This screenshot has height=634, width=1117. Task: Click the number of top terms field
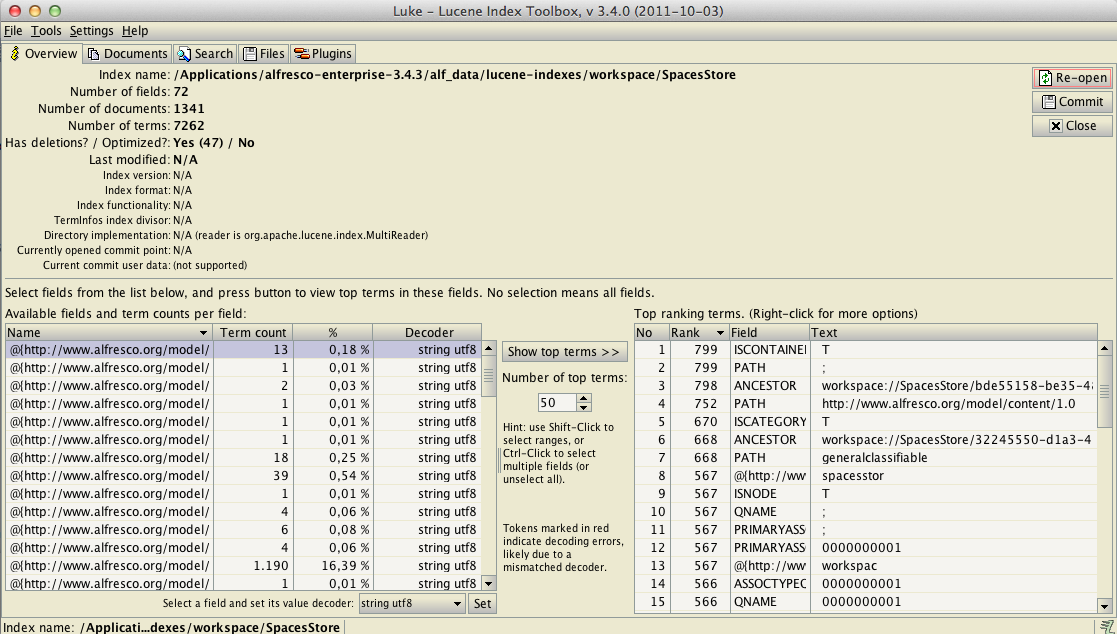pos(556,402)
